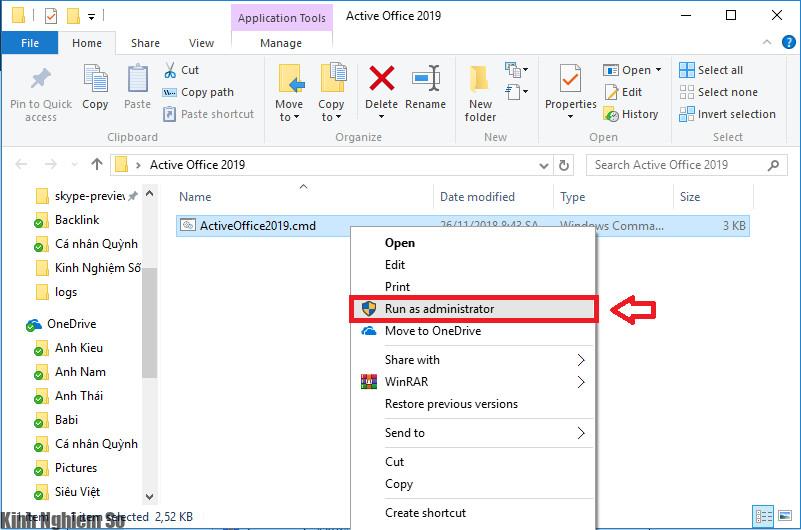Screen dimensions: 801x530
Task: Switch to Details view icon in status bar
Action: tap(763, 516)
